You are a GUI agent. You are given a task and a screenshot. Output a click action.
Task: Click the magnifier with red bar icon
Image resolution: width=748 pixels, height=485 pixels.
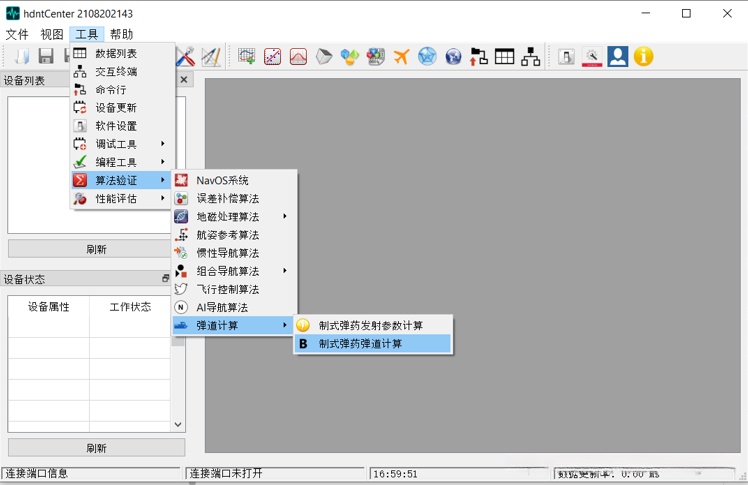592,56
